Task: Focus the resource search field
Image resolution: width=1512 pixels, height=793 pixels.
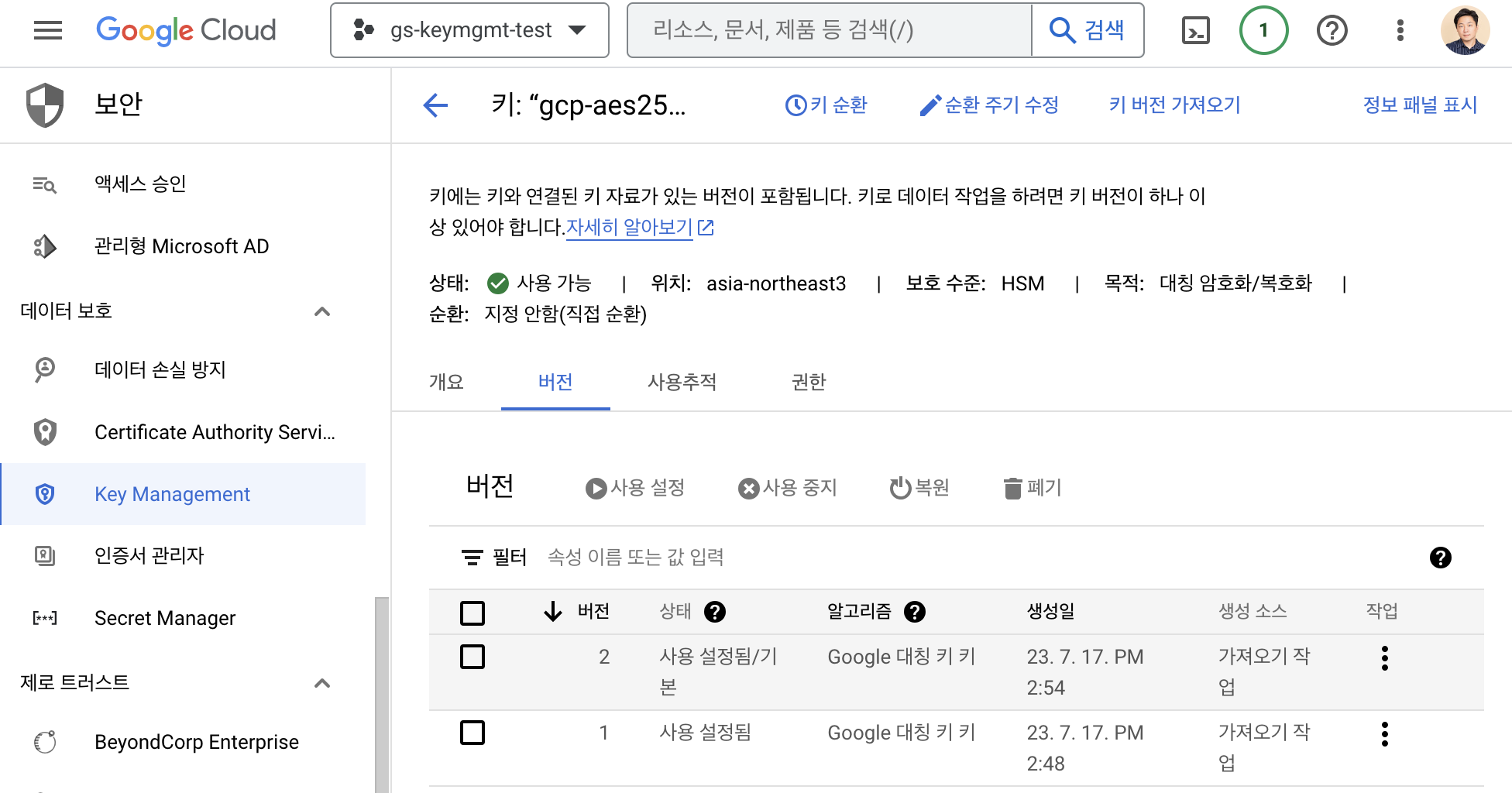Action: point(830,30)
